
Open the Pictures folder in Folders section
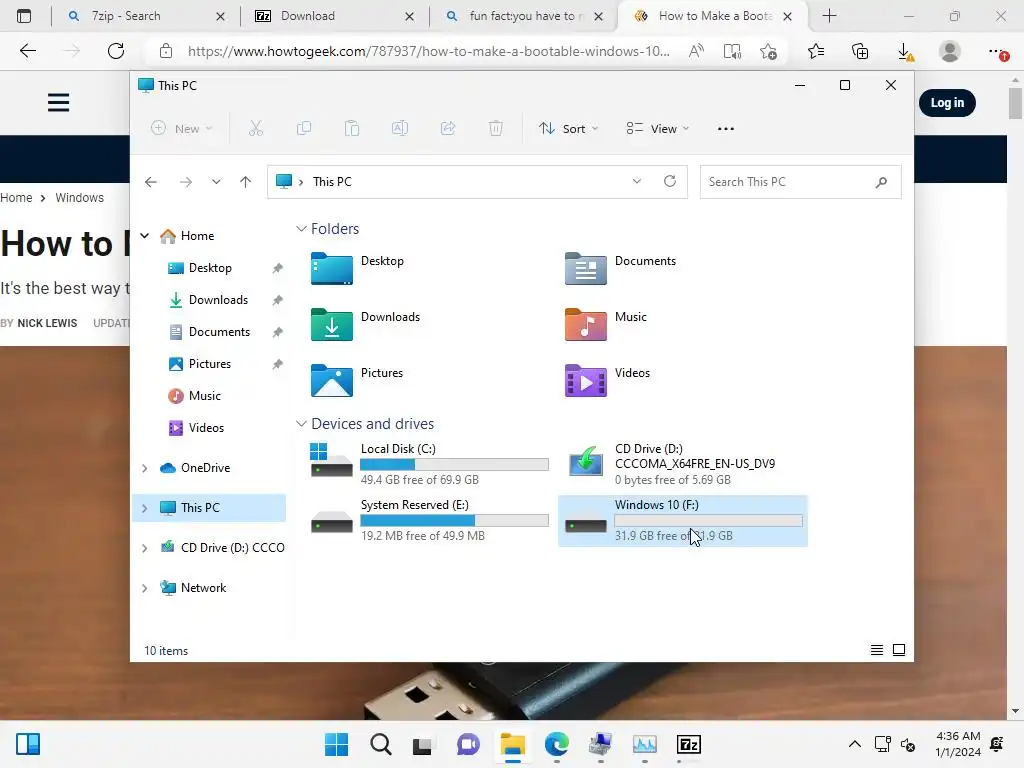pos(358,380)
